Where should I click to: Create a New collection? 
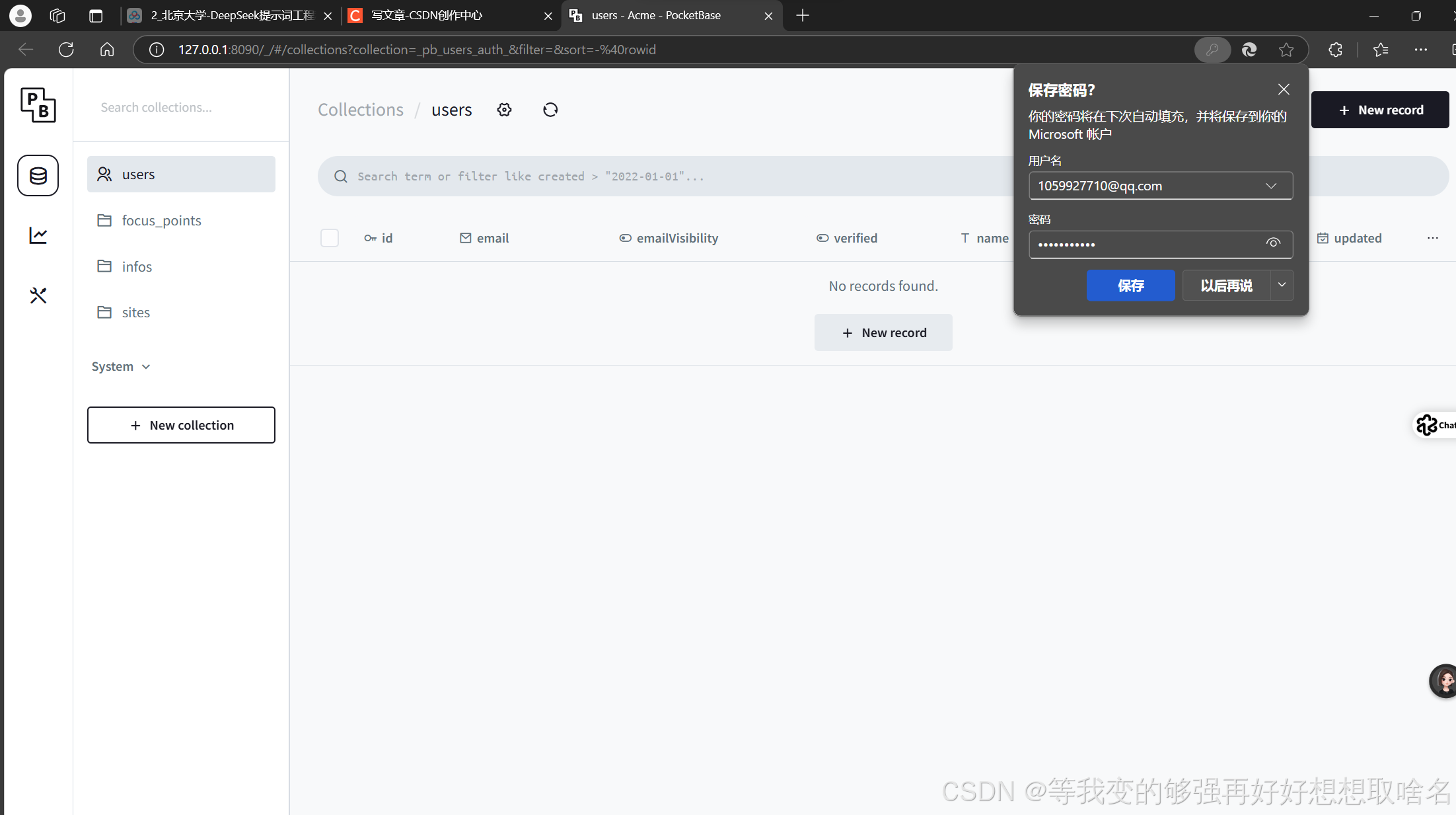[x=181, y=424]
